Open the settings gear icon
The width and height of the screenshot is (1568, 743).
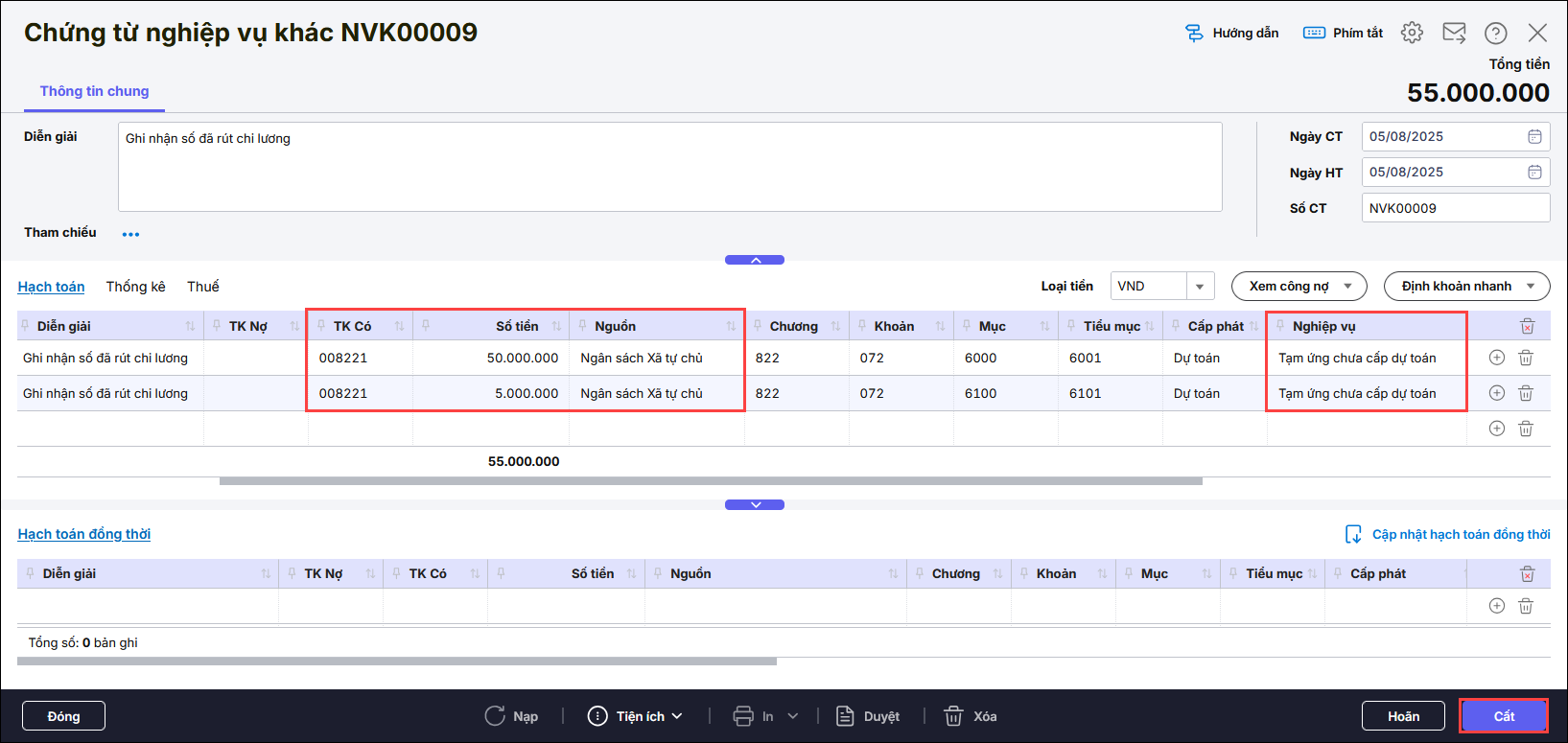1412,33
